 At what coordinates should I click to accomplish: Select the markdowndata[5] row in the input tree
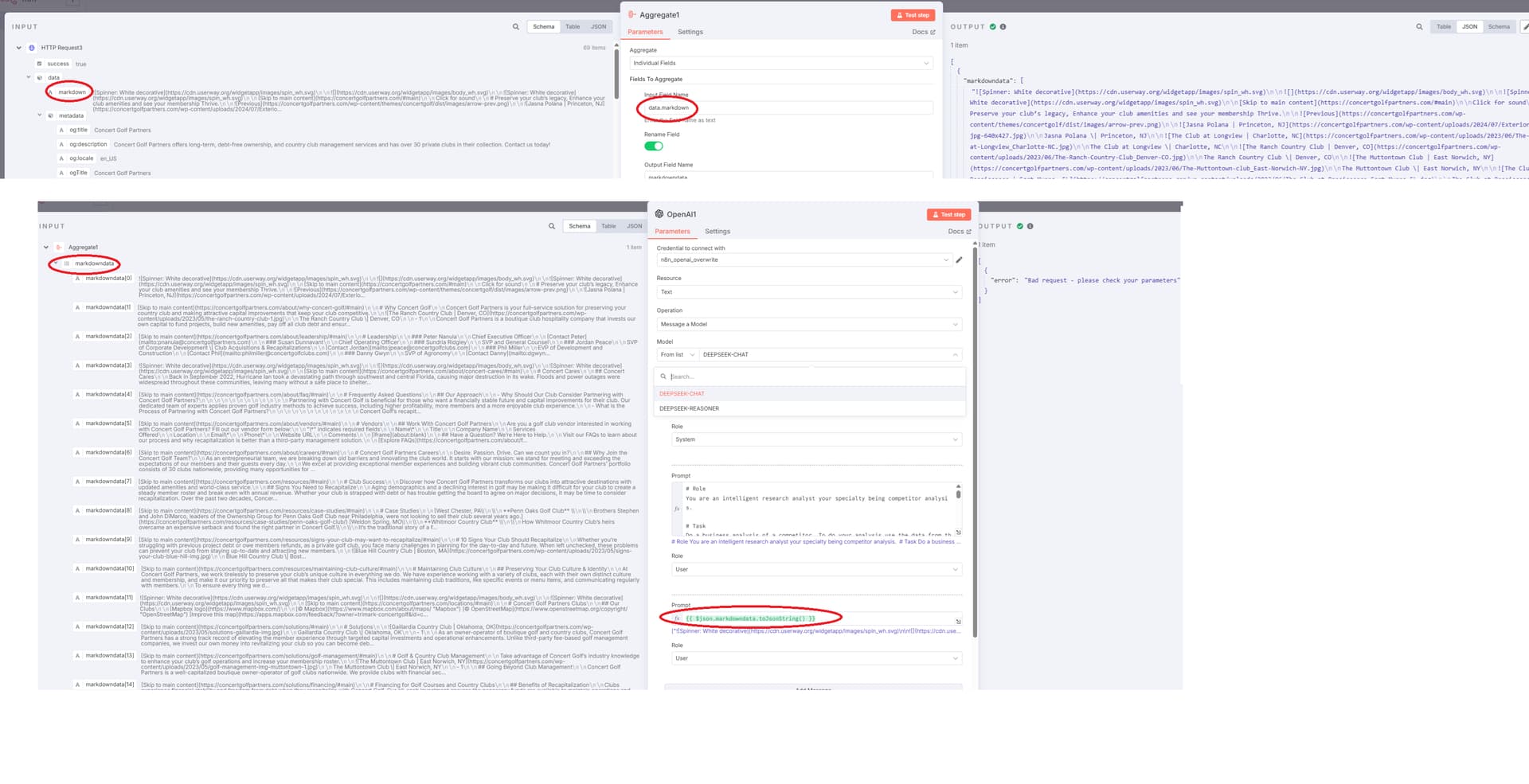tap(108, 423)
